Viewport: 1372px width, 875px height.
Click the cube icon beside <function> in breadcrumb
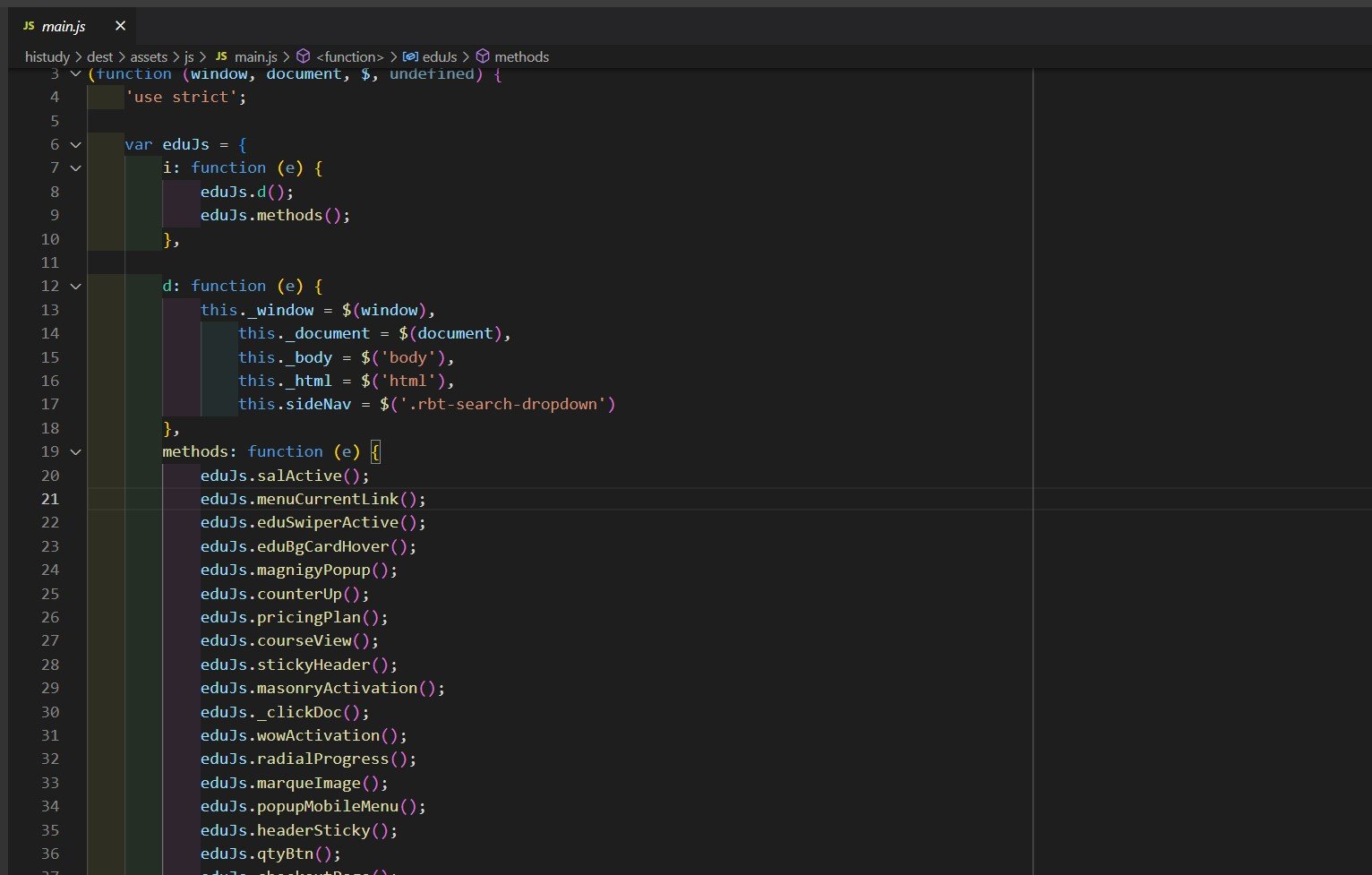pos(303,56)
